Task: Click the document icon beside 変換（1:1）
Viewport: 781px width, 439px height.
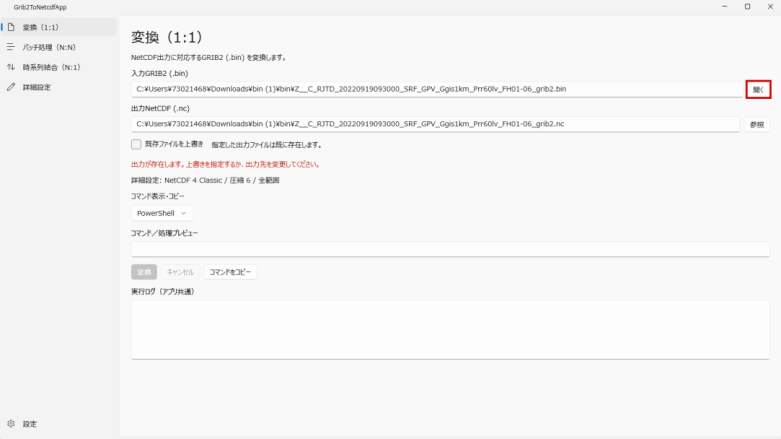Action: (x=11, y=27)
